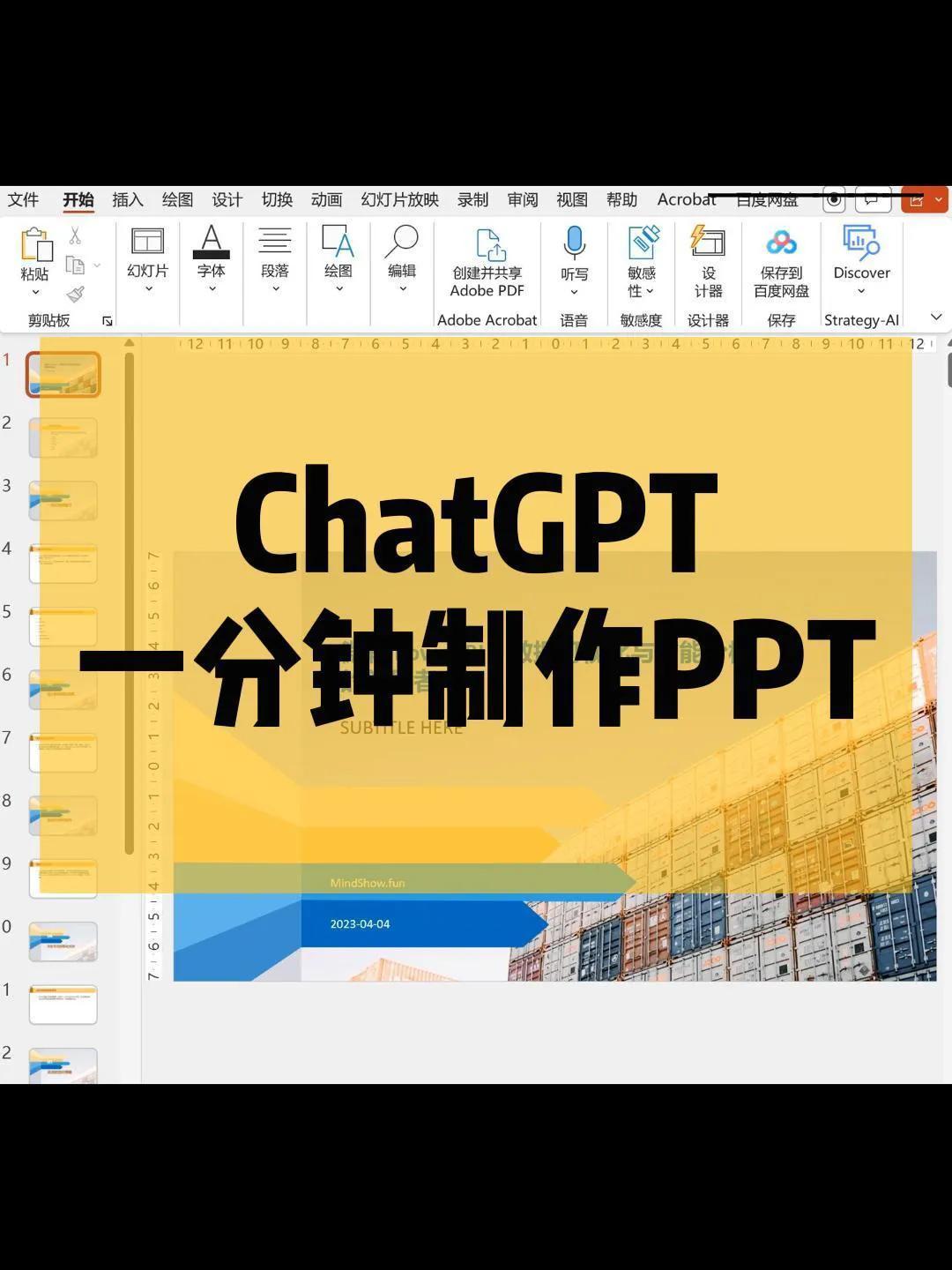Click the thumbnail pane scroll-up arrow
This screenshot has width=952, height=1270.
[x=130, y=342]
